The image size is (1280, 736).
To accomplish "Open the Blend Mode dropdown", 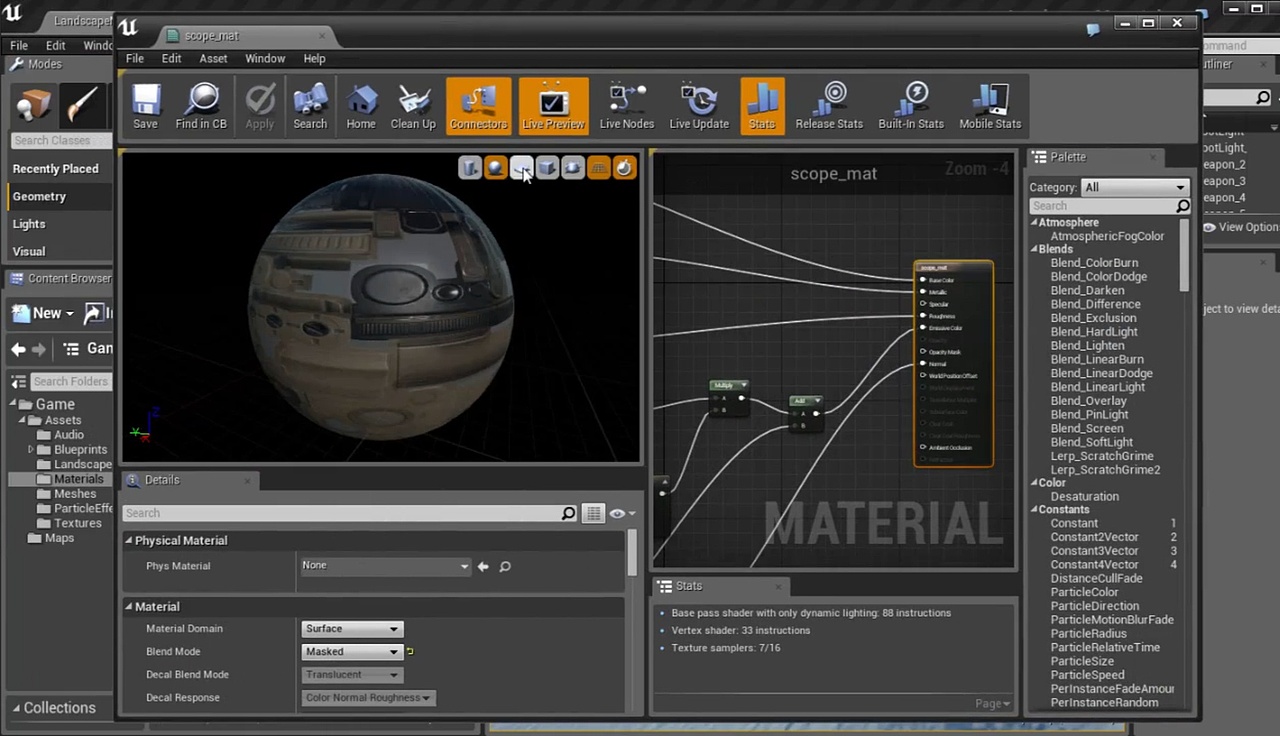I will point(351,651).
